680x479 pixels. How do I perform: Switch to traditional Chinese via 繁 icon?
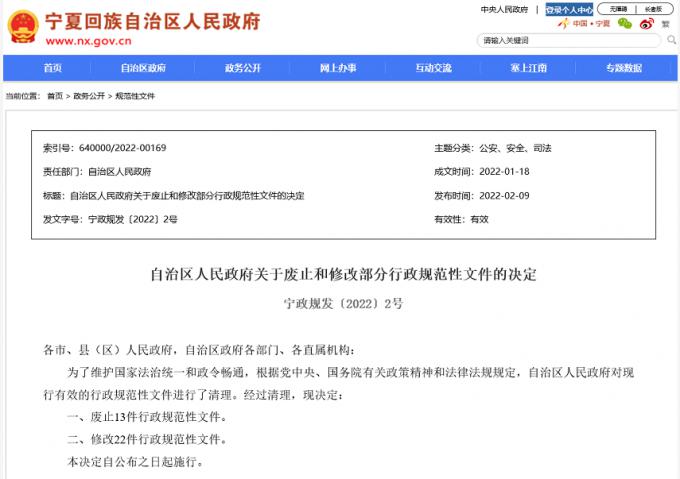click(666, 24)
